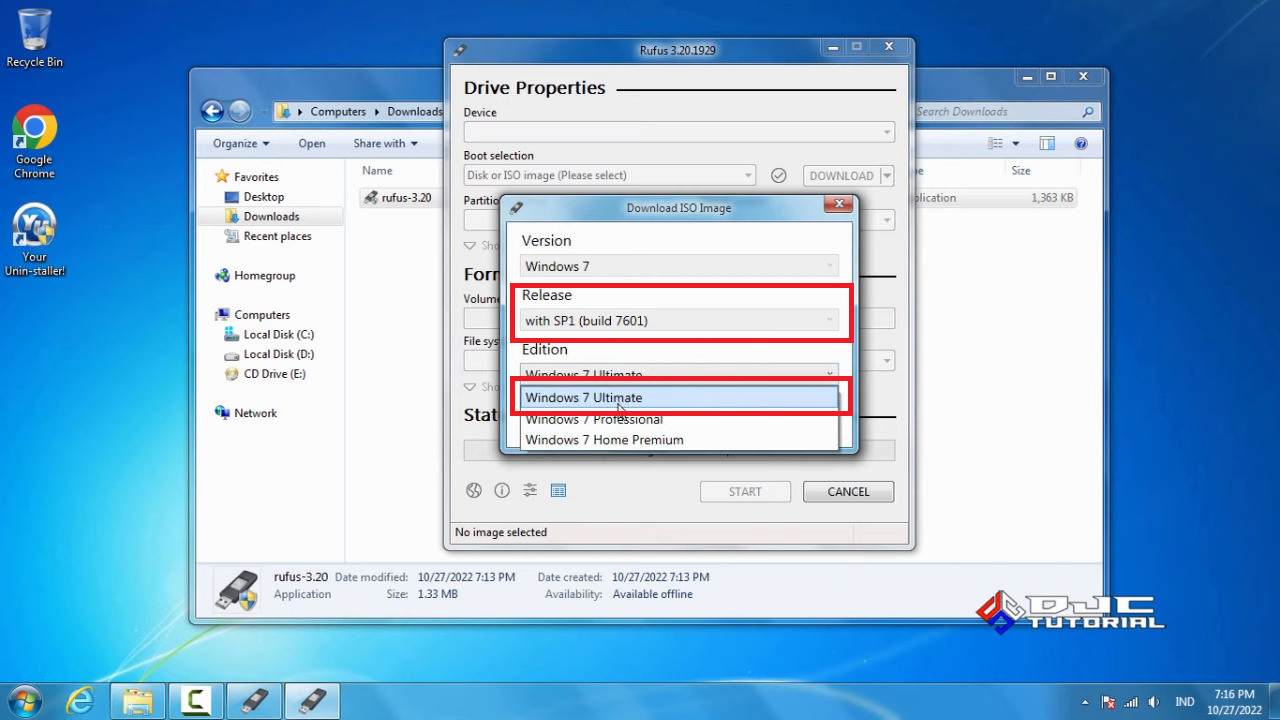Select Favorites in Explorer navigation pane

[x=256, y=177]
